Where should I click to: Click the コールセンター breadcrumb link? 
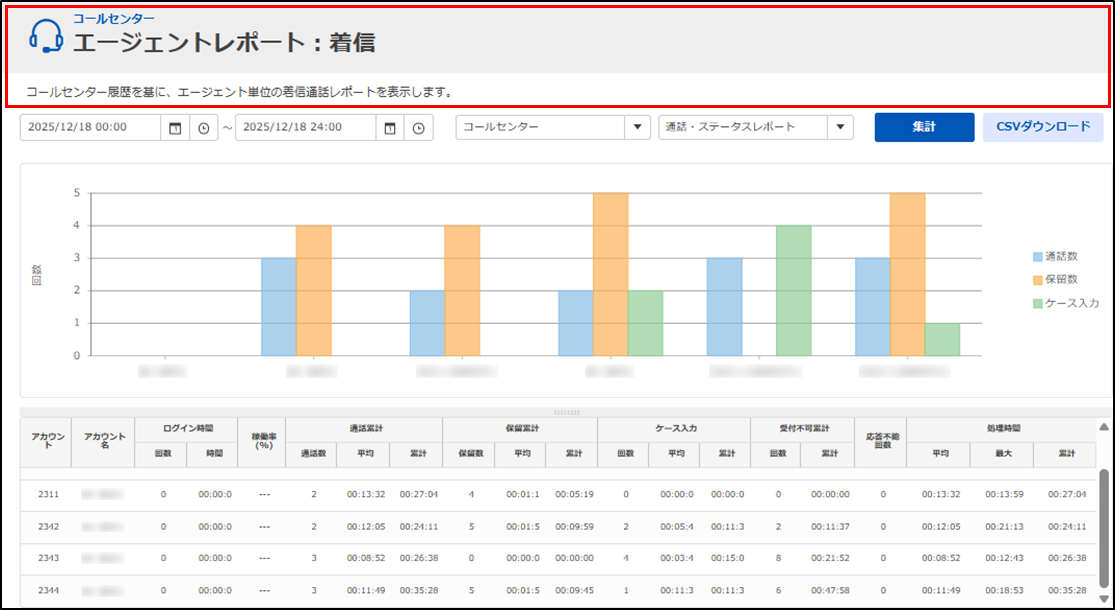pos(114,18)
